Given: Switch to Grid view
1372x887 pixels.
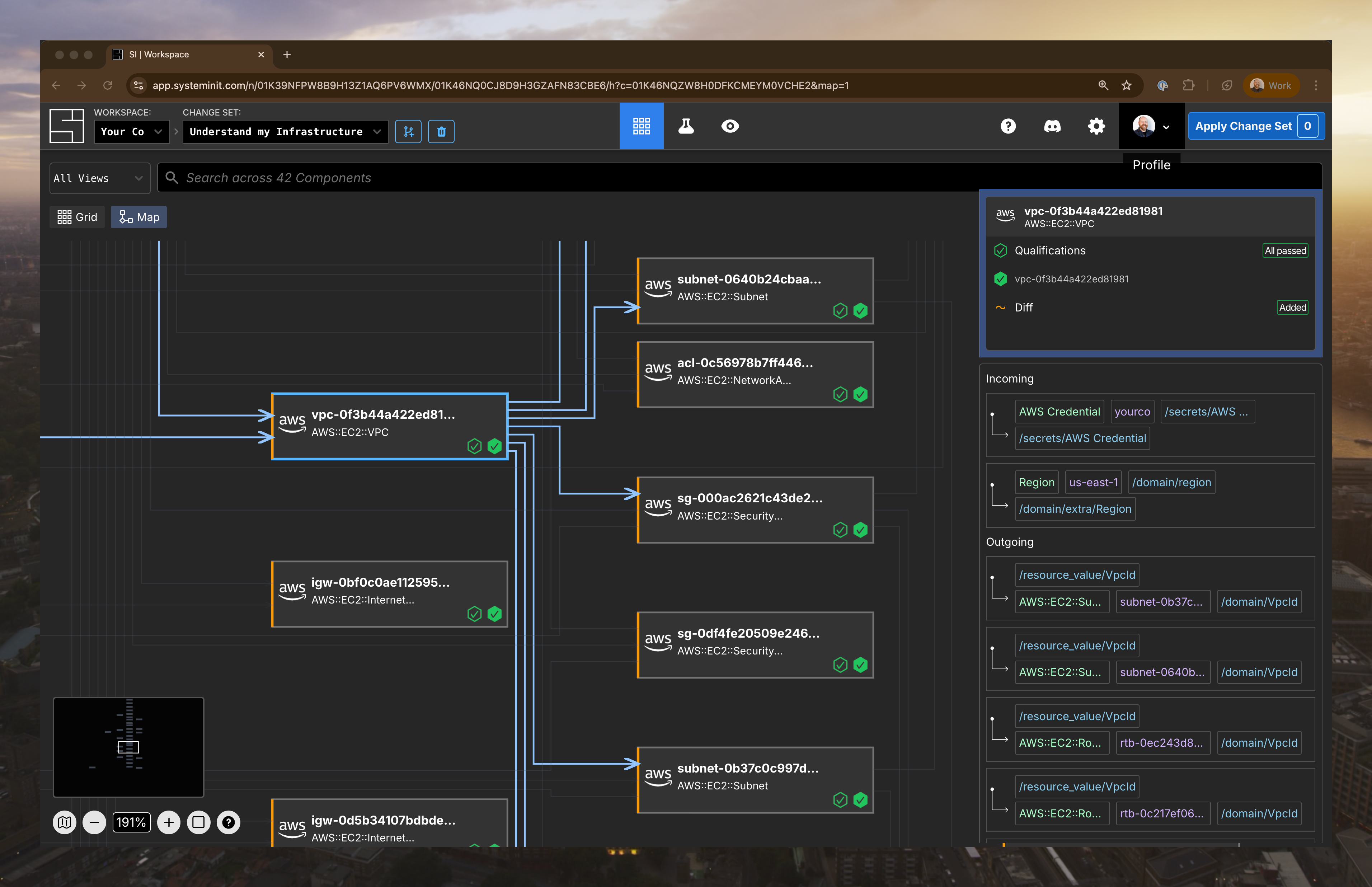Looking at the screenshot, I should (x=77, y=217).
